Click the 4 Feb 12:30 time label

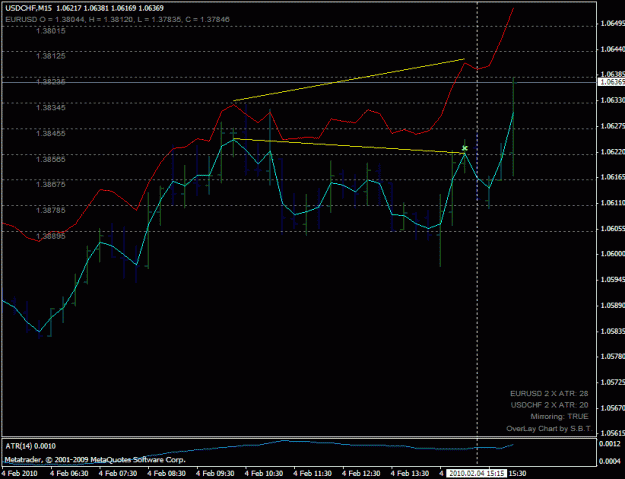click(361, 473)
